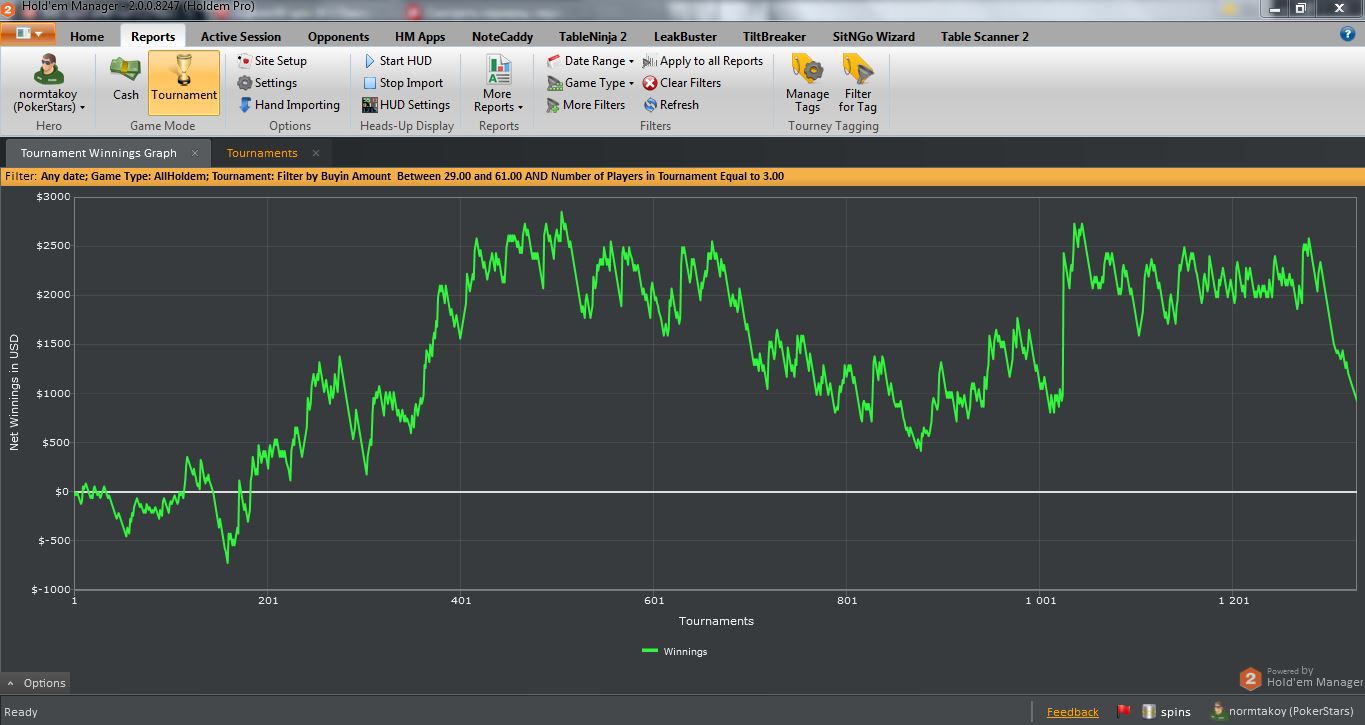
Task: Minimize the Hold'em Manager window
Action: pos(1275,8)
